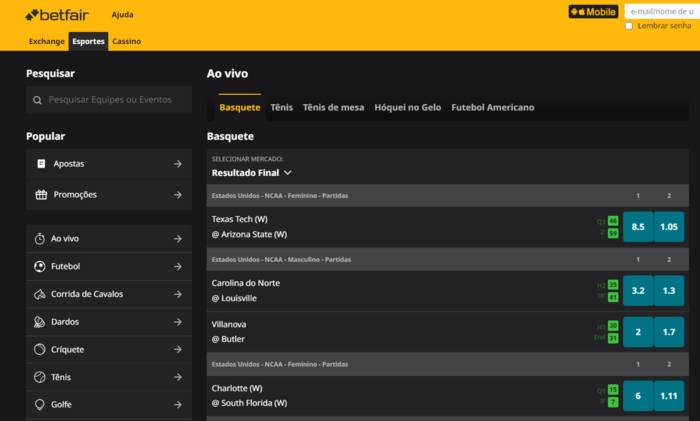Bet on Texas Tech at 8.5
This screenshot has height=421, width=700.
(638, 227)
